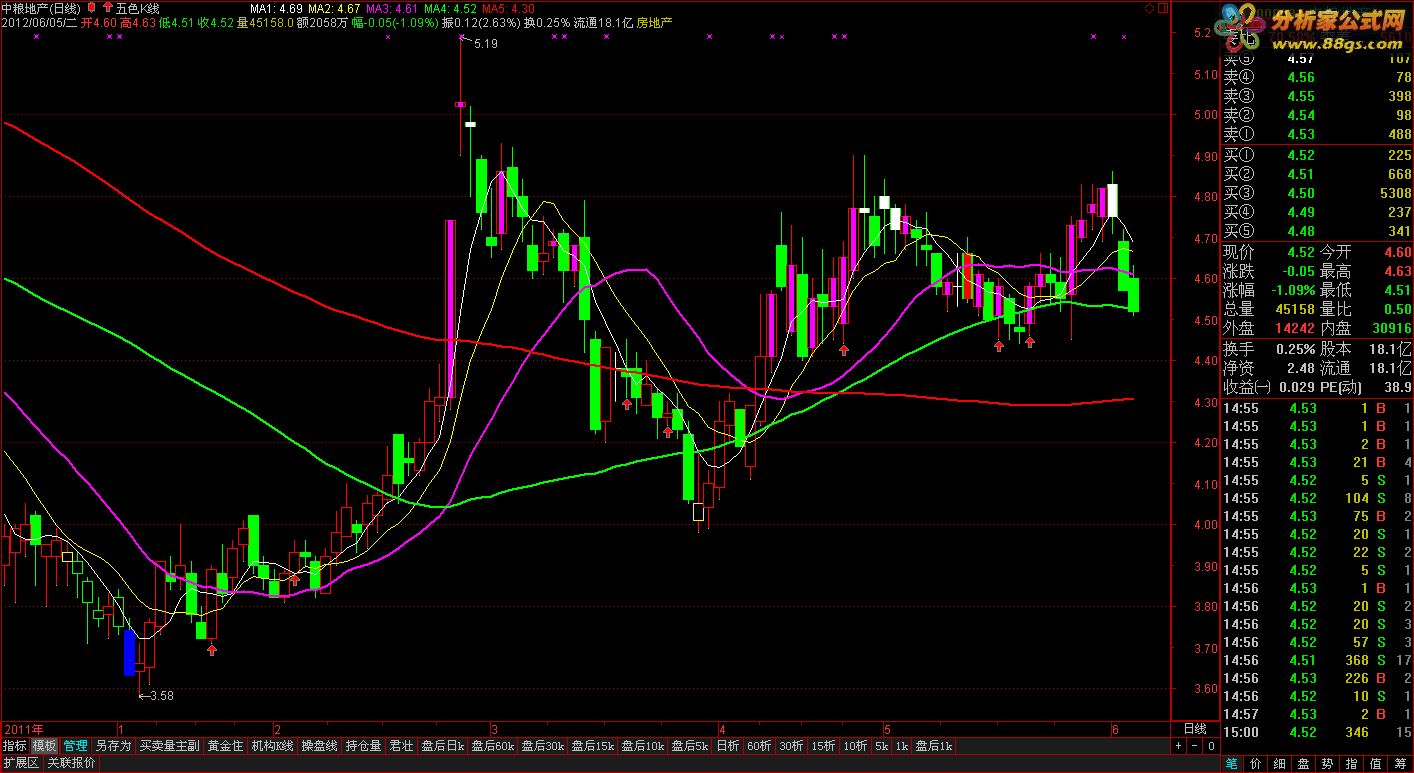Open the 指标 tab

(x=15, y=746)
